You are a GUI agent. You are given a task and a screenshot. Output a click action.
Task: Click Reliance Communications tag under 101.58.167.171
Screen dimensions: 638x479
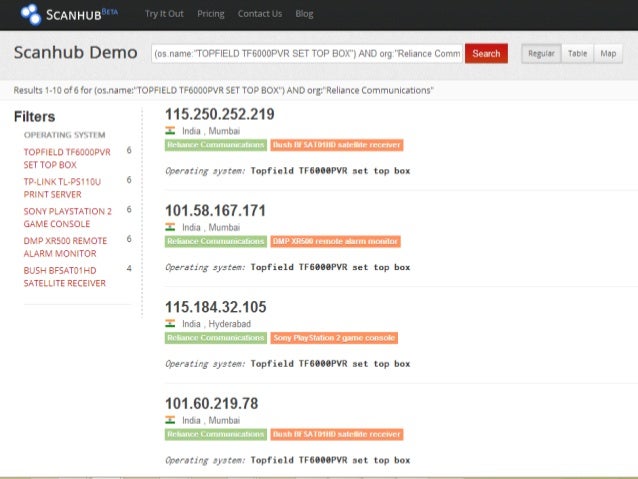[x=216, y=241]
